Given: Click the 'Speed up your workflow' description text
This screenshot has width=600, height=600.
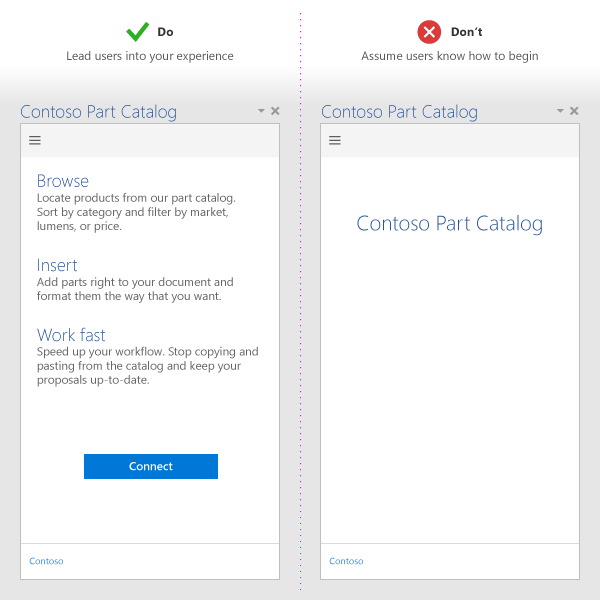Looking at the screenshot, I should [x=147, y=366].
